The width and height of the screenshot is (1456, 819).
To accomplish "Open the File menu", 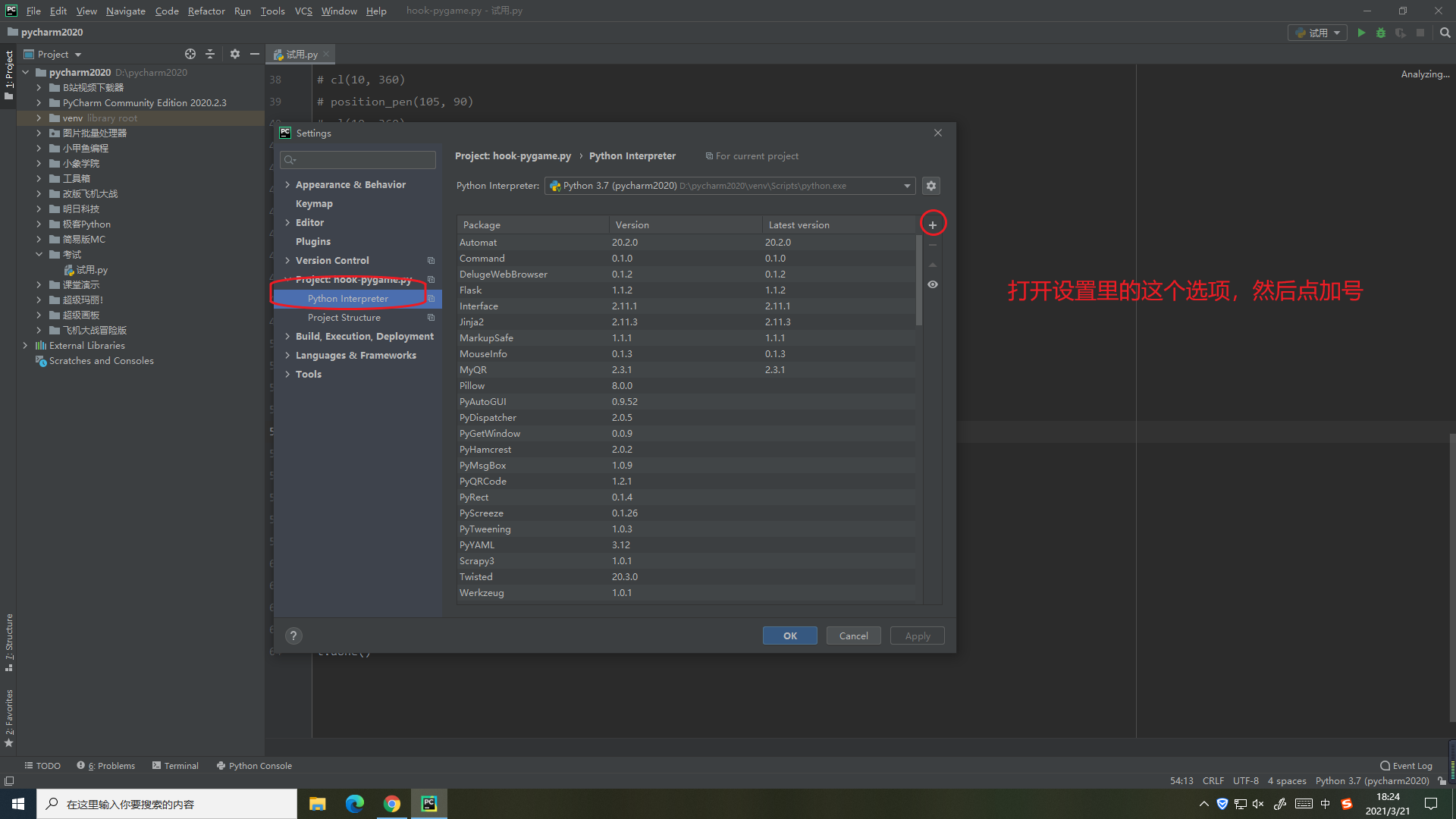I will point(33,11).
